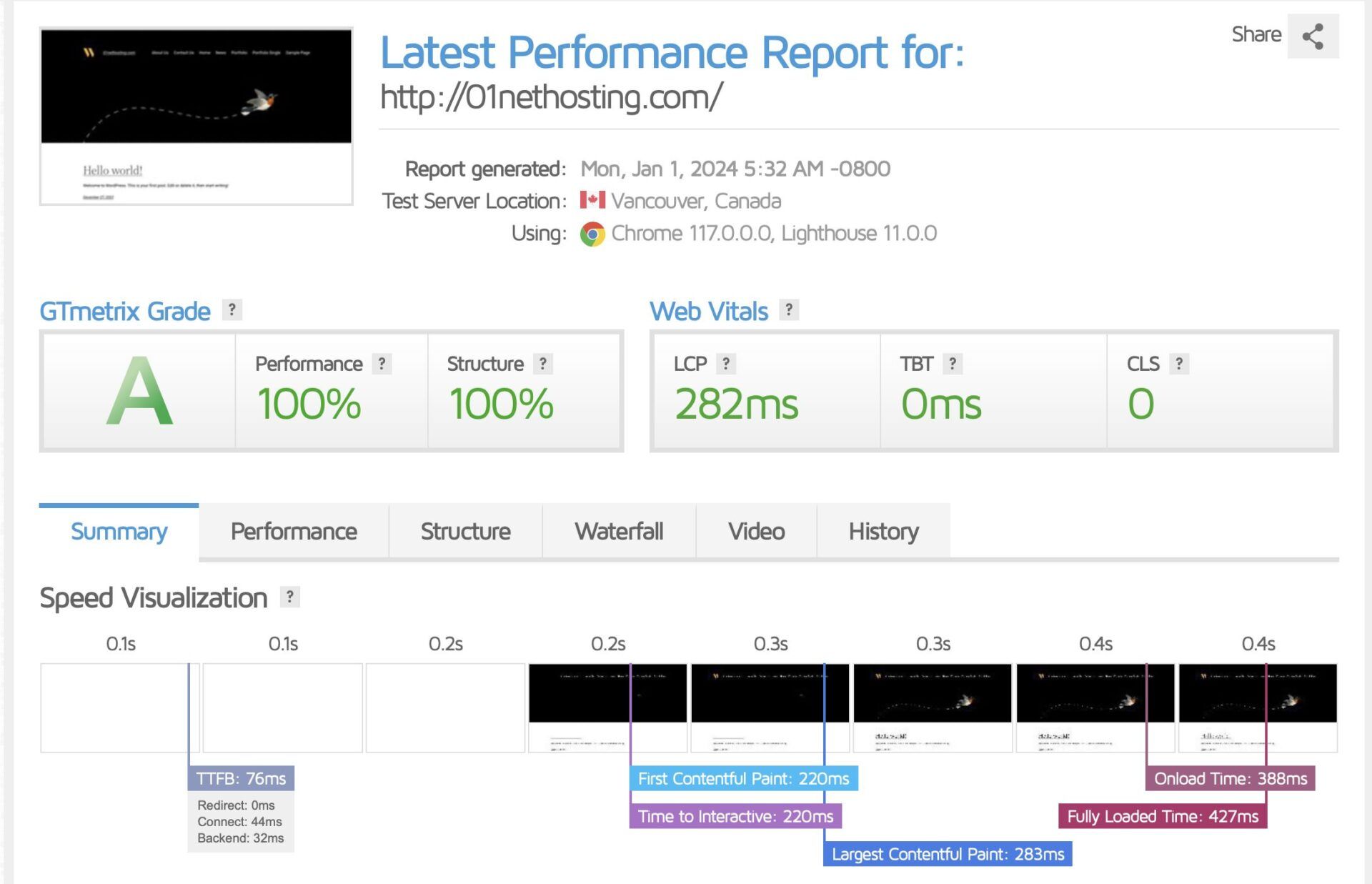
Task: Click the Onload Time: 388ms marker
Action: tap(1231, 778)
